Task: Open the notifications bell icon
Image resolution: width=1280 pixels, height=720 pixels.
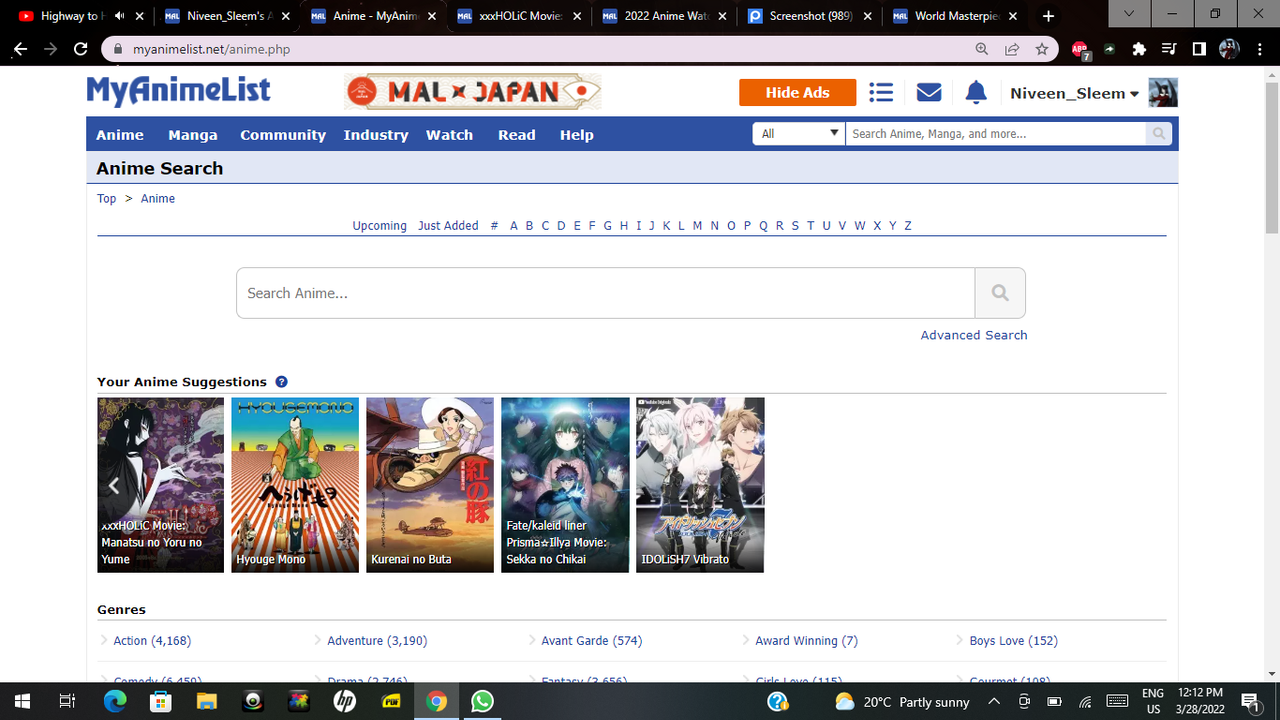Action: pyautogui.click(x=975, y=92)
